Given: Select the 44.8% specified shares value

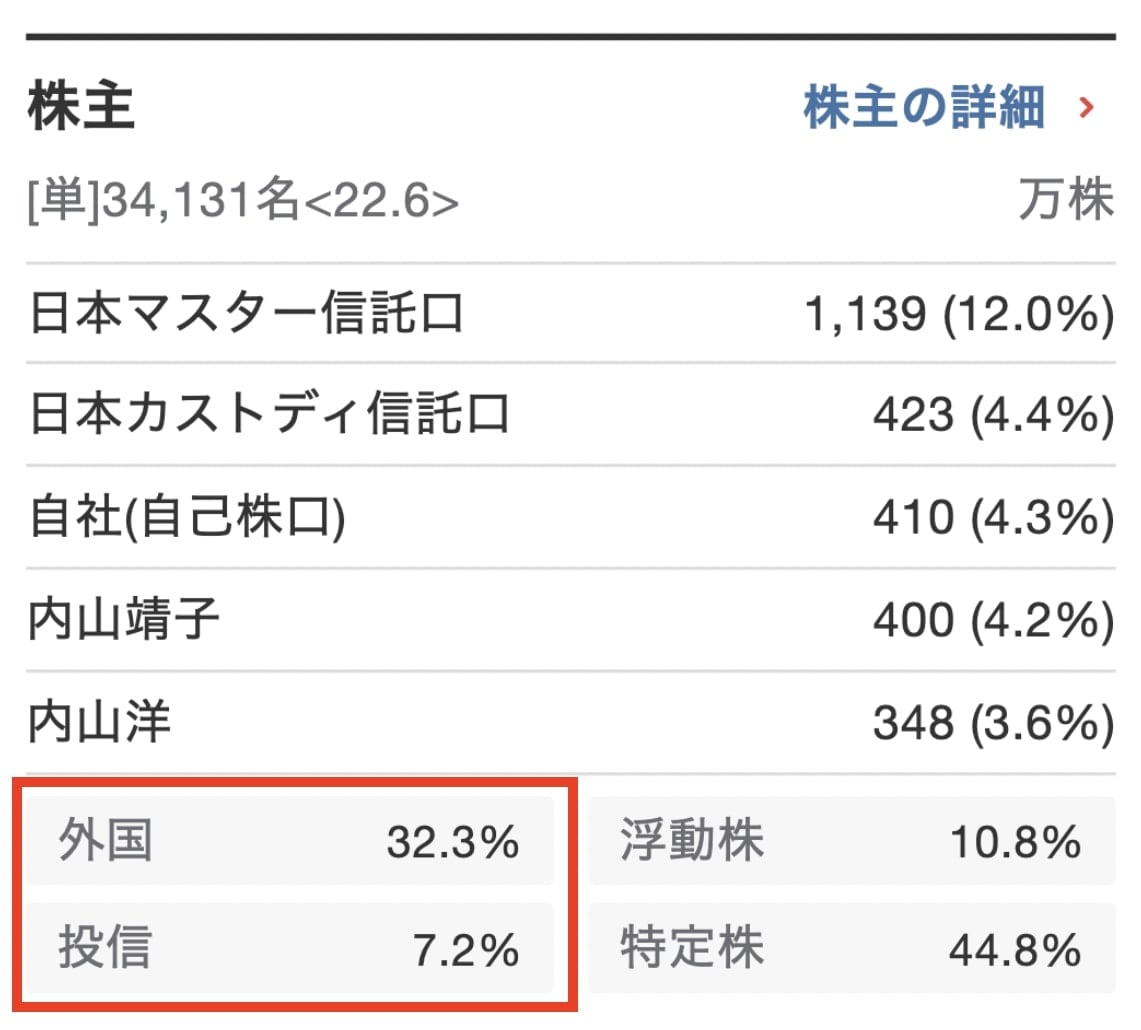Looking at the screenshot, I should tap(1013, 951).
